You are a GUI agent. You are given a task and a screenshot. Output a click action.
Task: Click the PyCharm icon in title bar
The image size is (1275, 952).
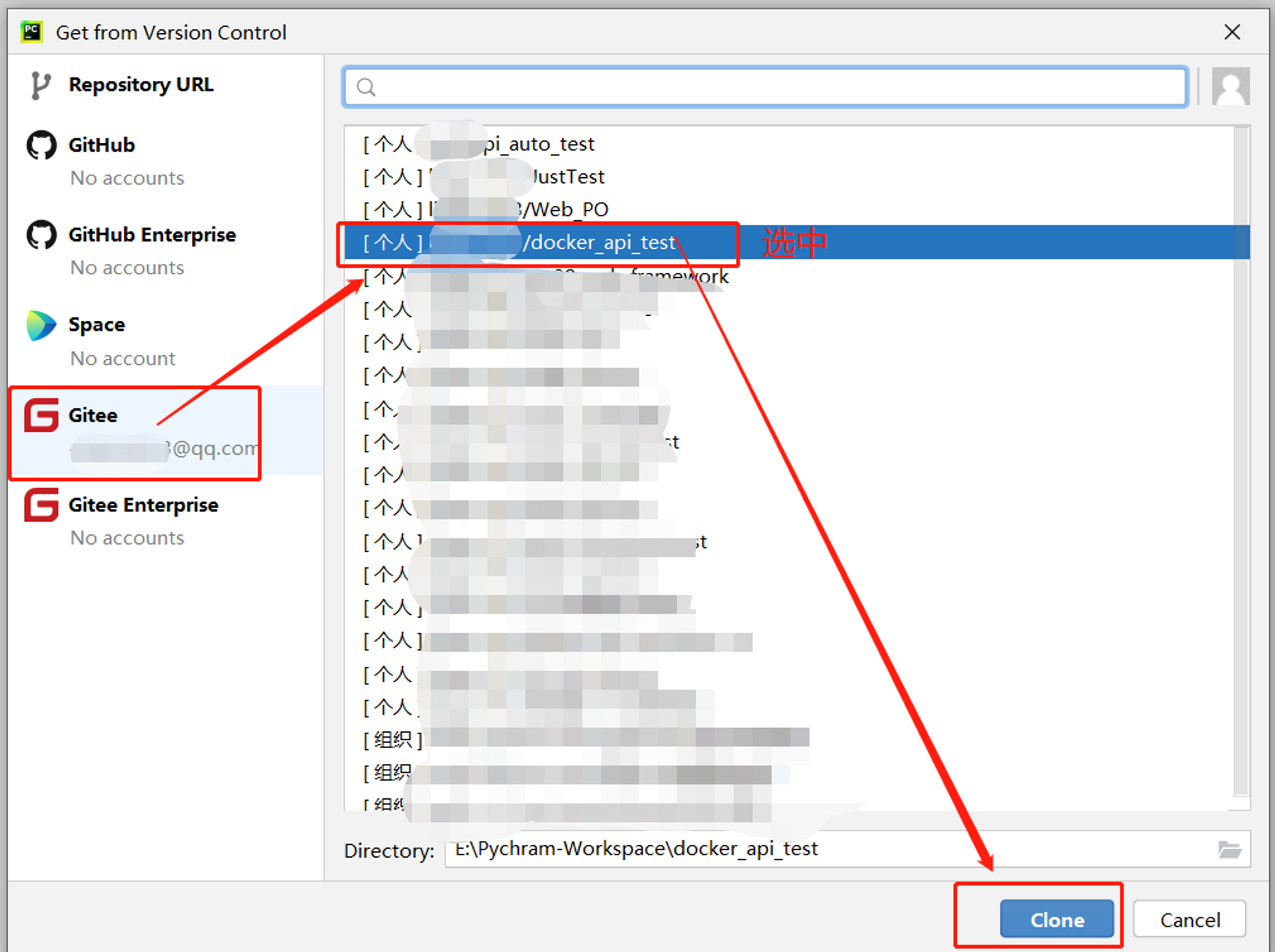click(x=31, y=32)
